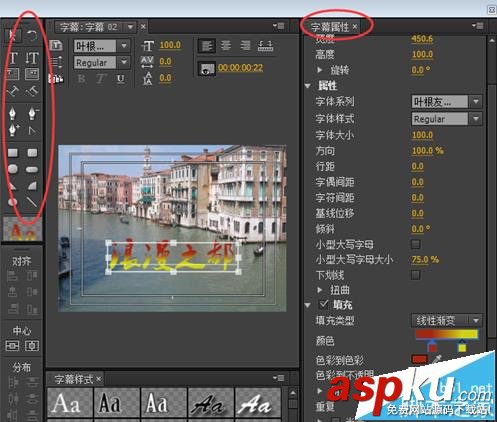Open Roll/Crawl options icon
The image size is (497, 422).
click(56, 62)
